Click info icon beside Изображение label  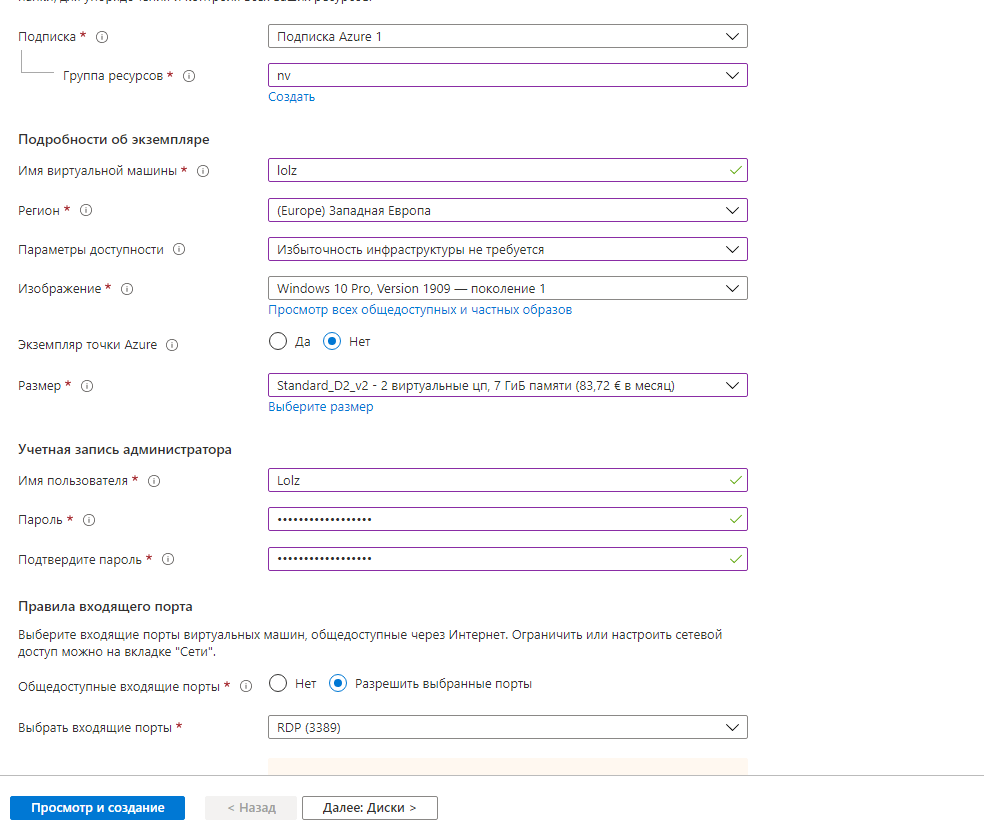(x=127, y=289)
